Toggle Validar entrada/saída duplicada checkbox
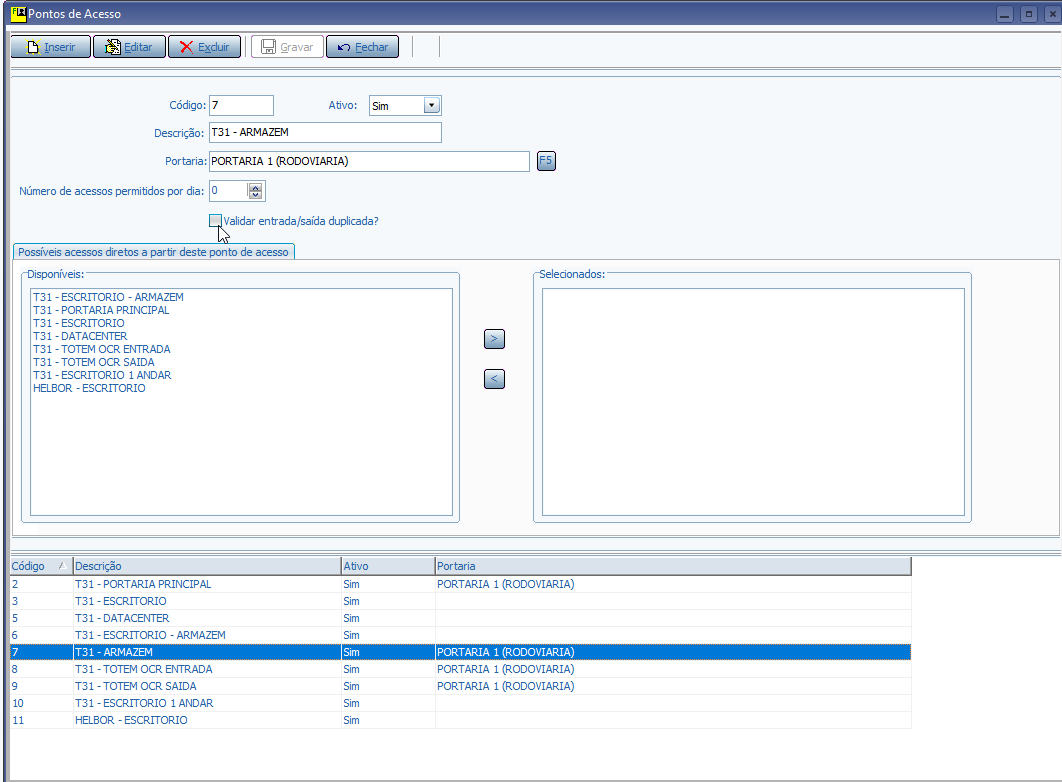 coord(215,221)
